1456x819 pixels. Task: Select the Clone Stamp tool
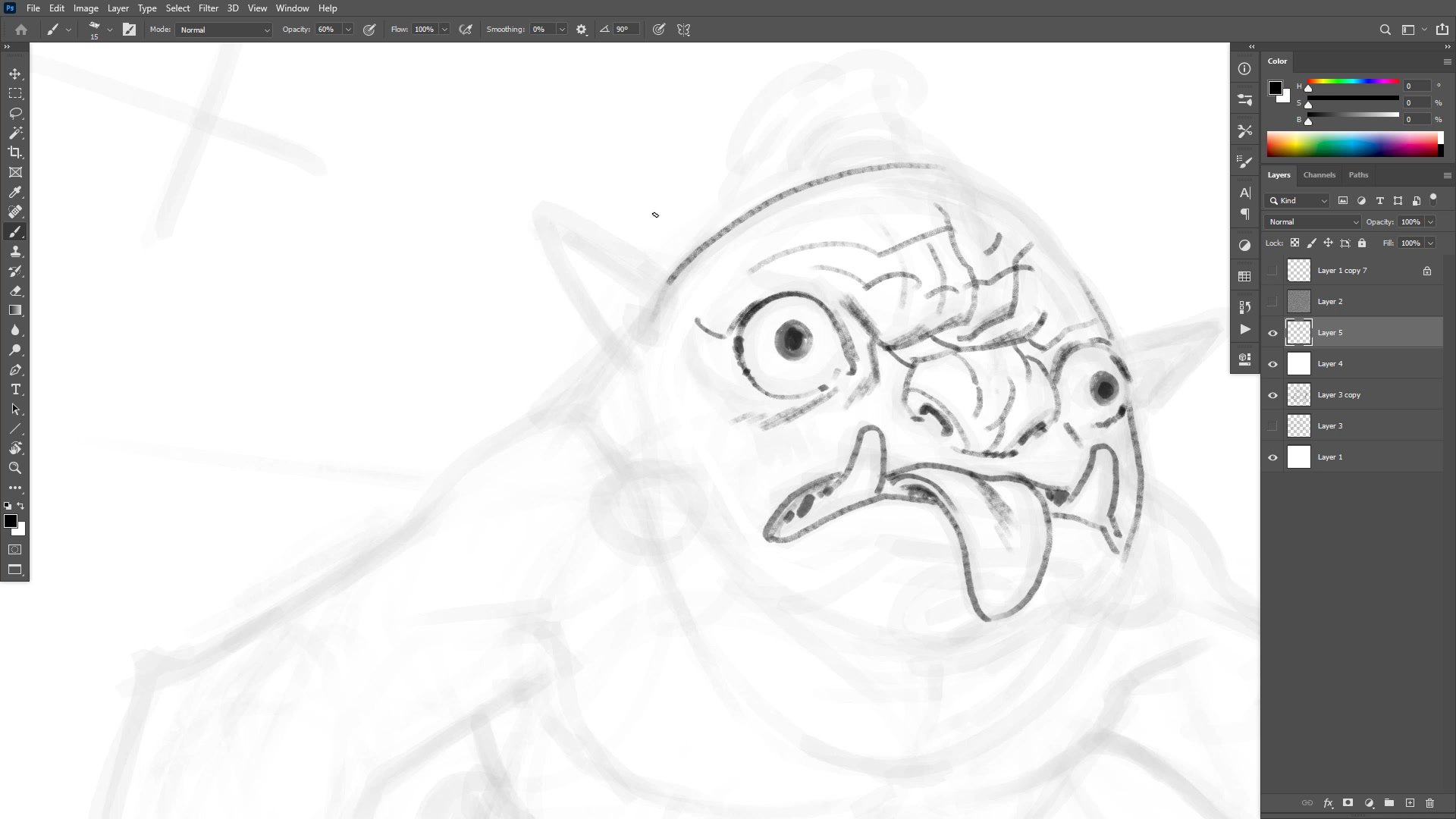[15, 251]
